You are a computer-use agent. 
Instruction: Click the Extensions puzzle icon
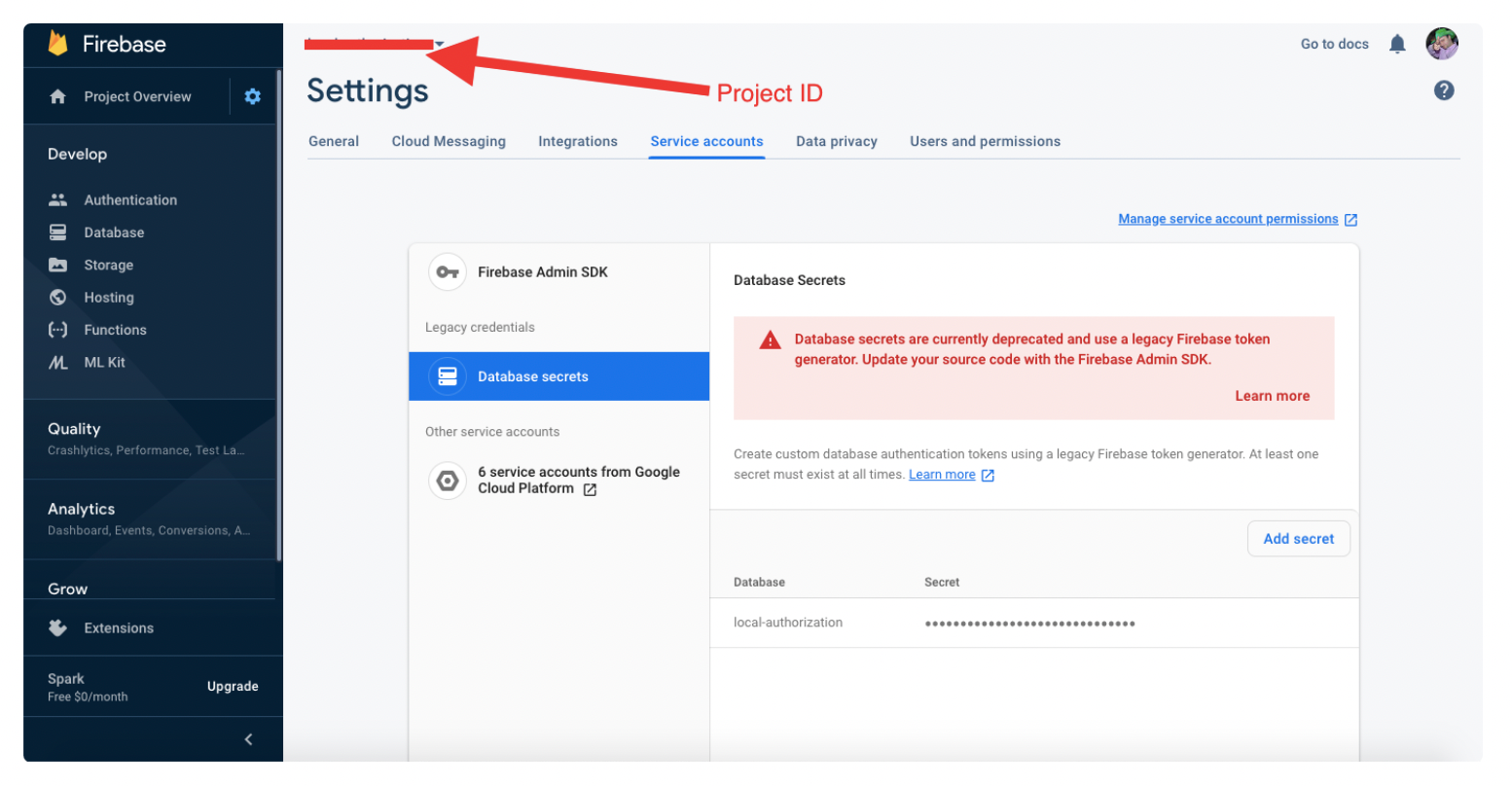coord(57,627)
